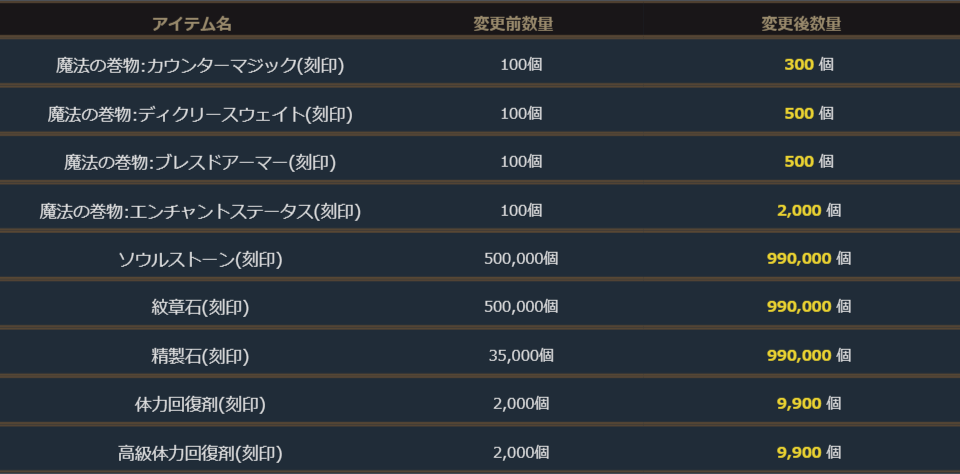Click the 体力回復剤(刻印) item name
The image size is (960, 474).
click(200, 404)
